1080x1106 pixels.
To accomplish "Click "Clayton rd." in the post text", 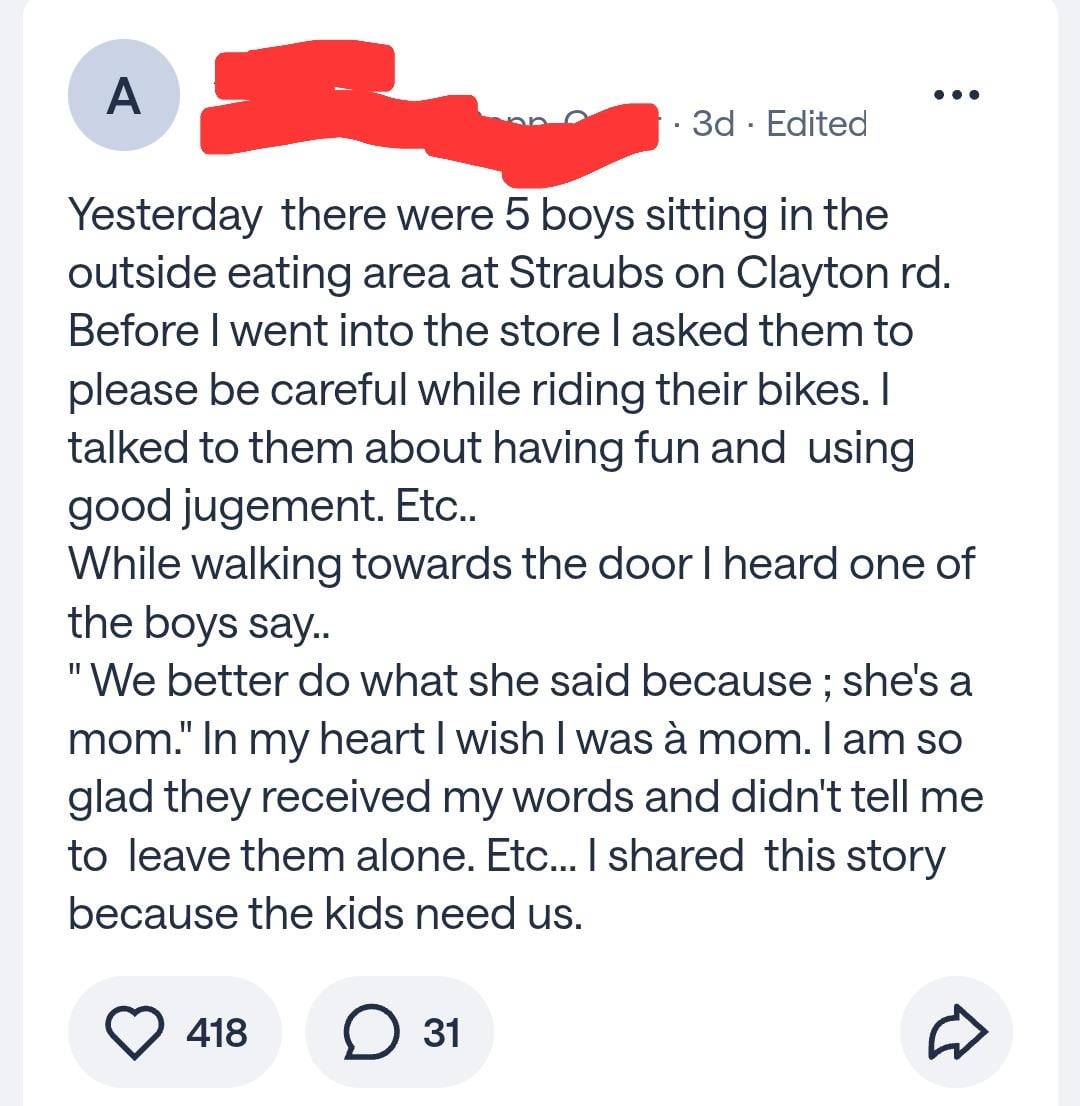I will pyautogui.click(x=857, y=274).
